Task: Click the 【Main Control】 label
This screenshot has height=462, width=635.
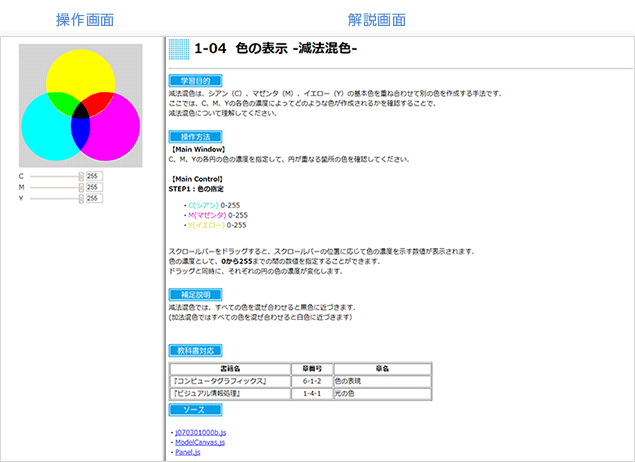Action: 197,179
